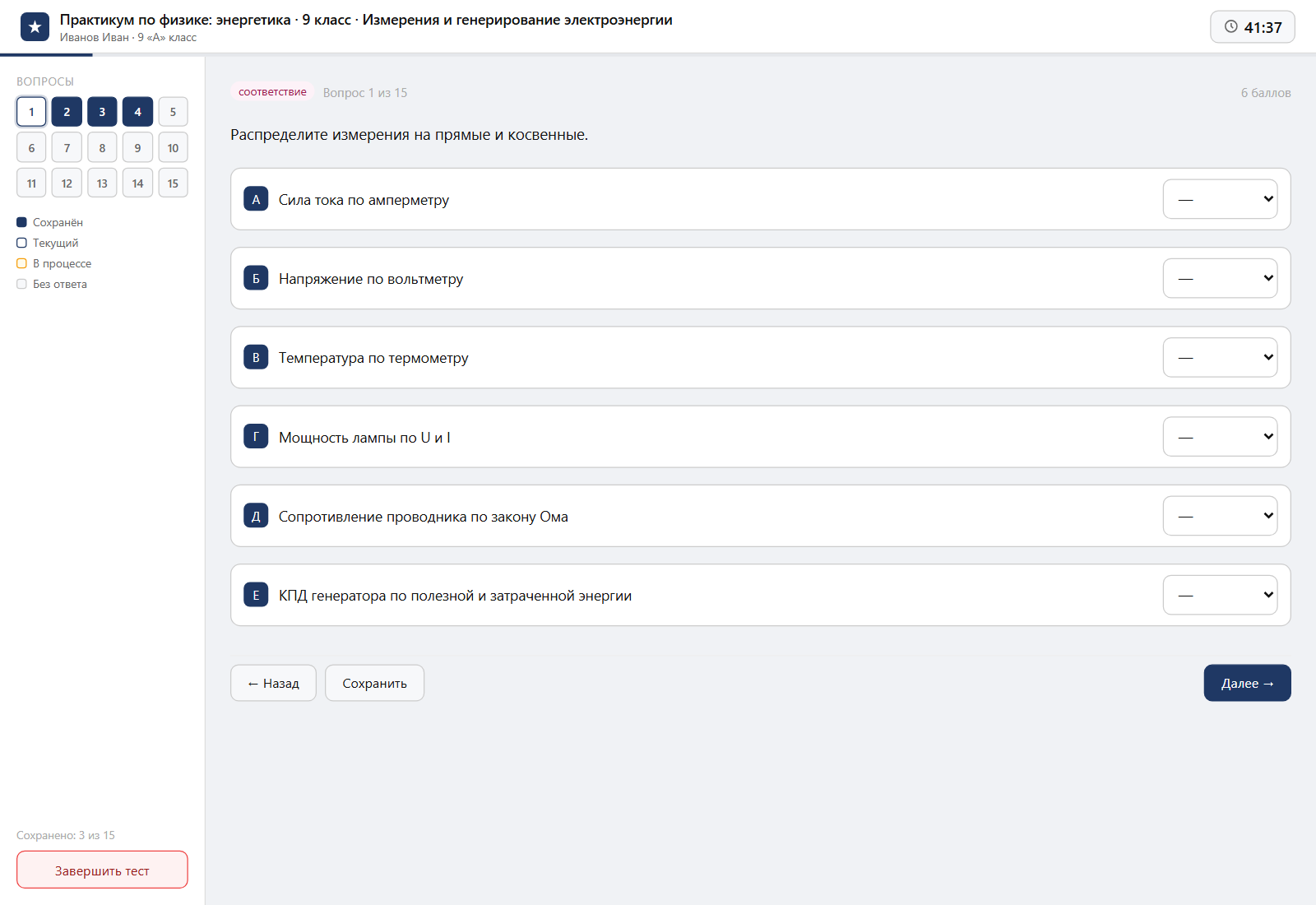Jump to question 6
Image resolution: width=1316 pixels, height=905 pixels.
point(31,148)
